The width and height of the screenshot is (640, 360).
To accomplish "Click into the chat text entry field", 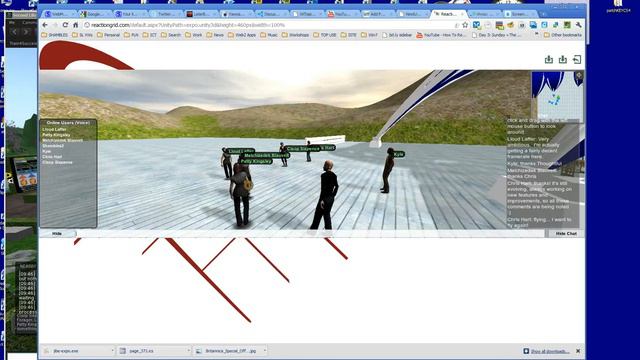I will pyautogui.click(x=310, y=233).
